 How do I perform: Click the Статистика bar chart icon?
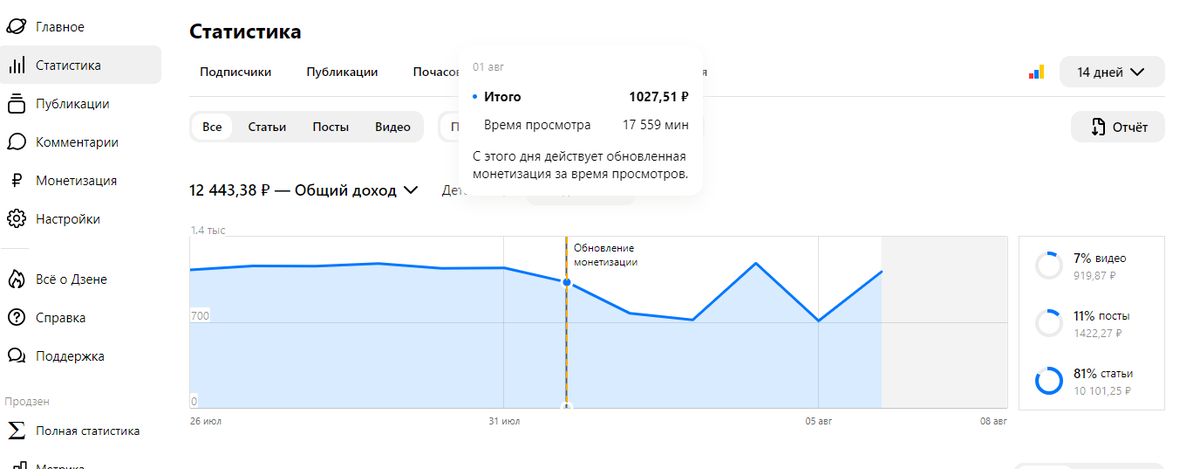pyautogui.click(x=17, y=66)
